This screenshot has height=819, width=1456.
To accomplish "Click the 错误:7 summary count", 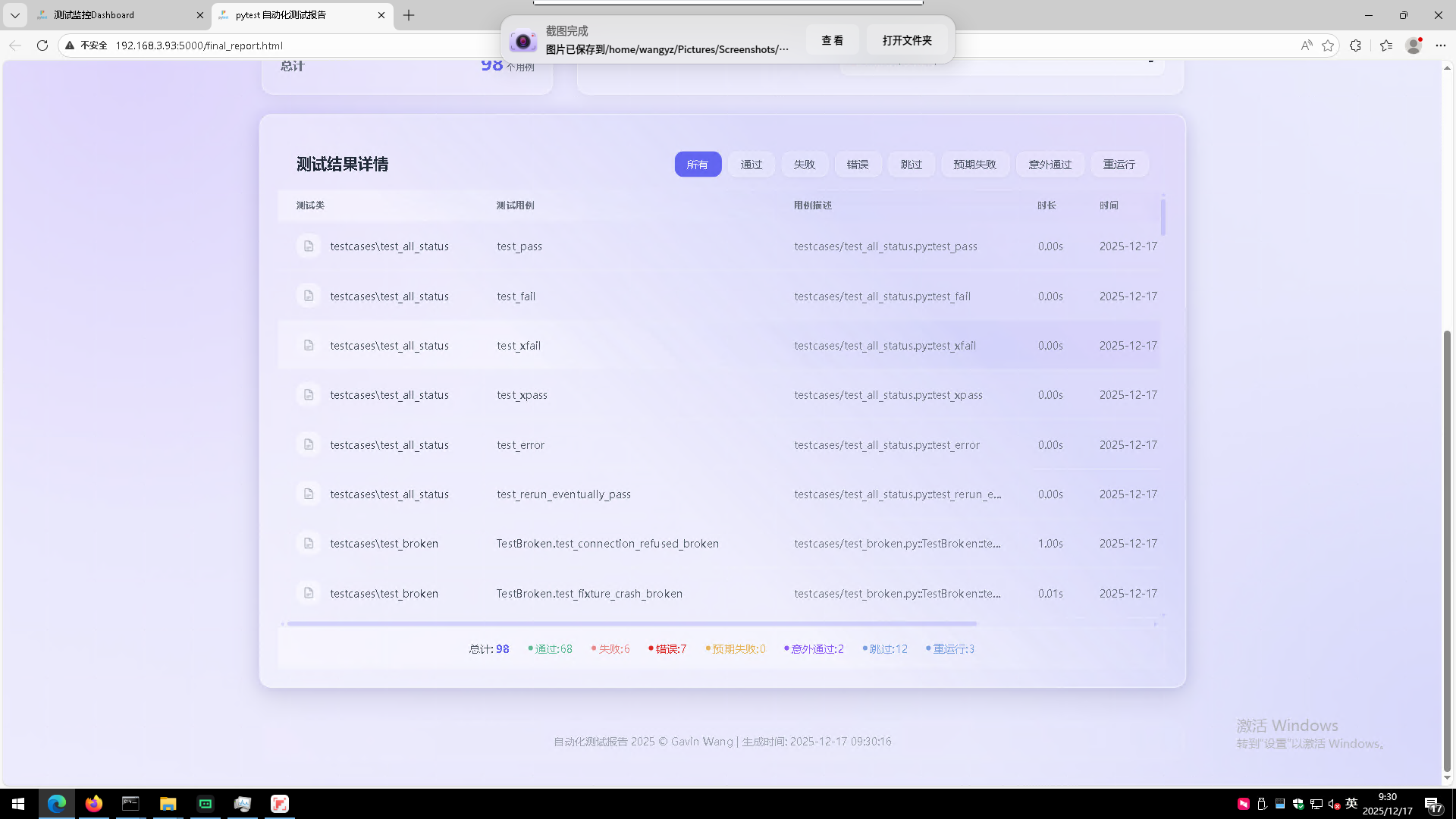I will pyautogui.click(x=668, y=649).
